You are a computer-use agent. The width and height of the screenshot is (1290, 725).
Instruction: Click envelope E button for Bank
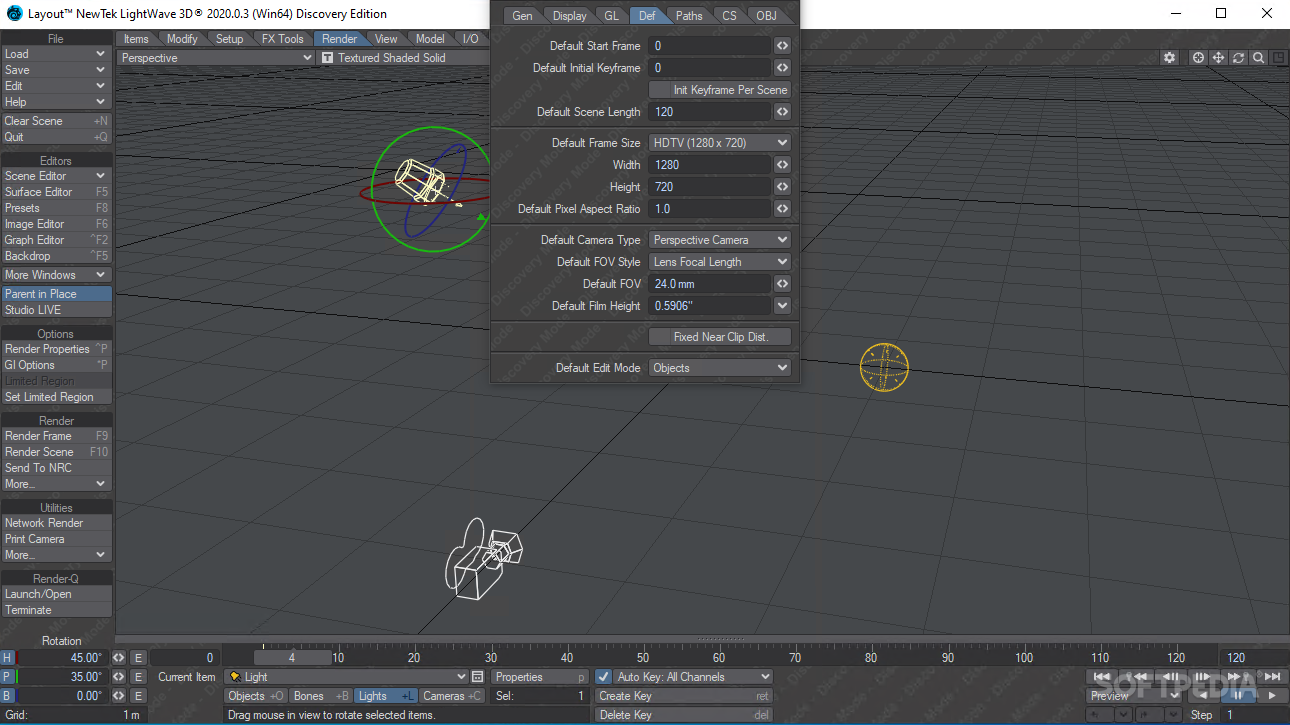tap(139, 696)
